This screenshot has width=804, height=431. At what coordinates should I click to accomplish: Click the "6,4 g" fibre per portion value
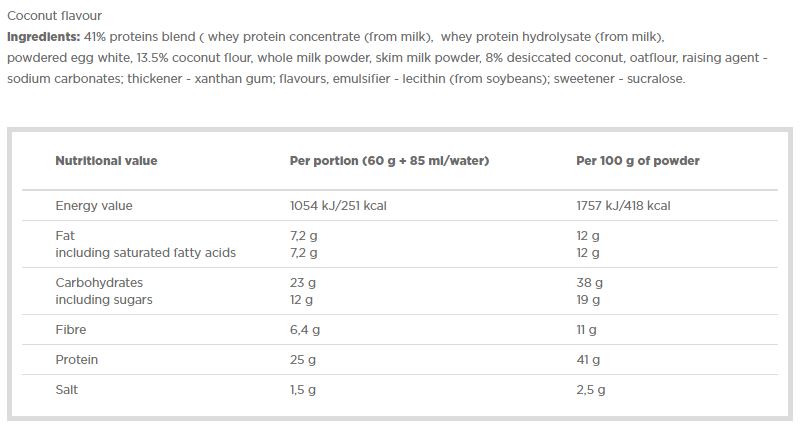pos(303,329)
